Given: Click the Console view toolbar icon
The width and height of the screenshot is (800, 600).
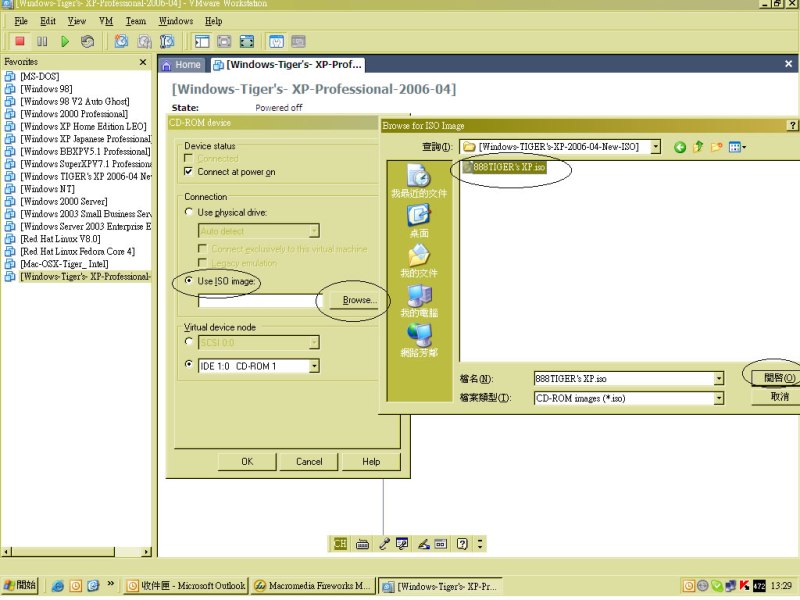Looking at the screenshot, I should coord(298,41).
